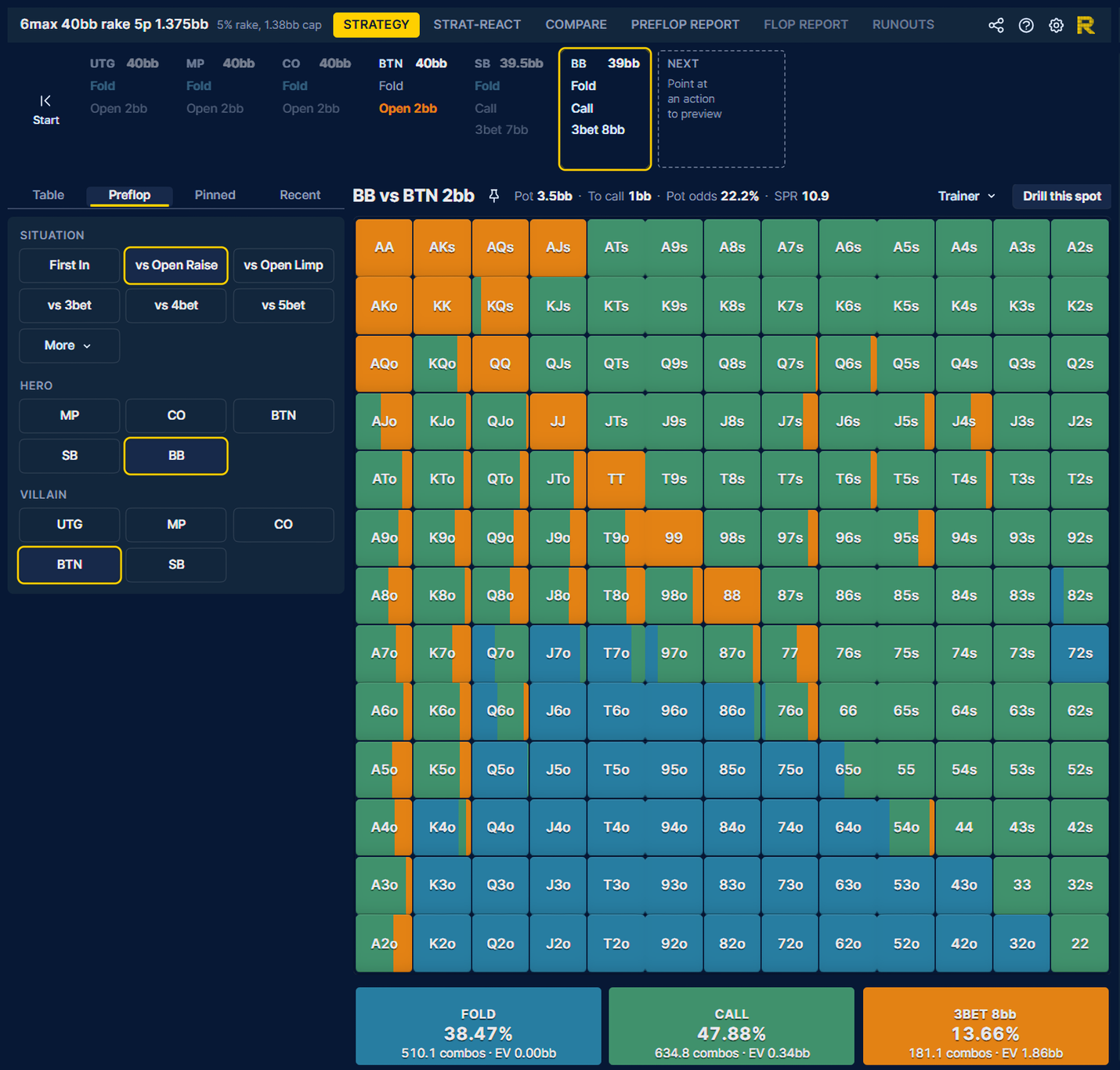This screenshot has height=1070, width=1120.
Task: Open the PREFLOP REPORT tab
Action: click(x=685, y=24)
